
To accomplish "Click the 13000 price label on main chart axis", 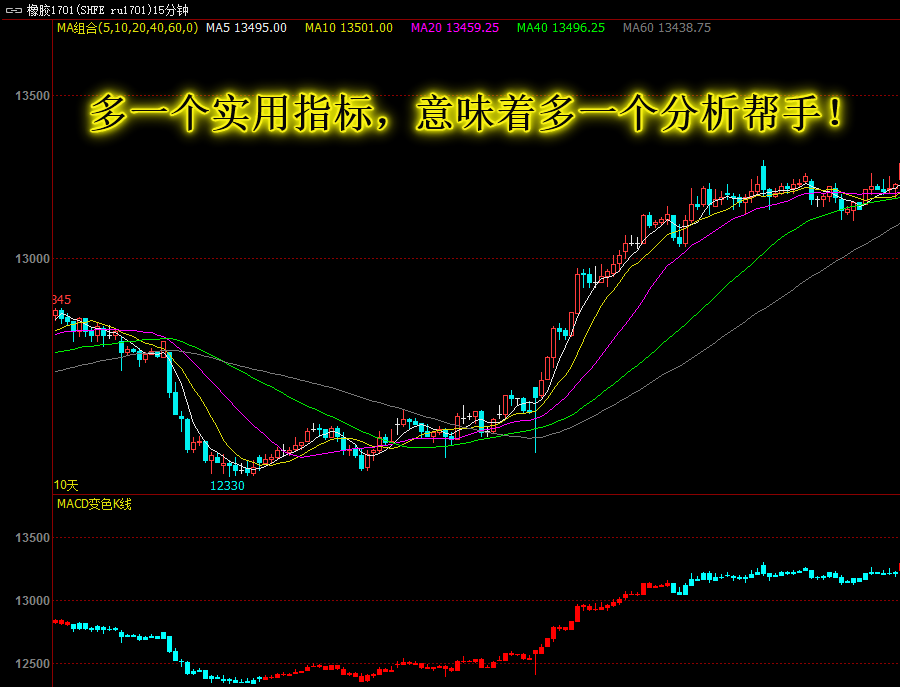I will point(33,259).
